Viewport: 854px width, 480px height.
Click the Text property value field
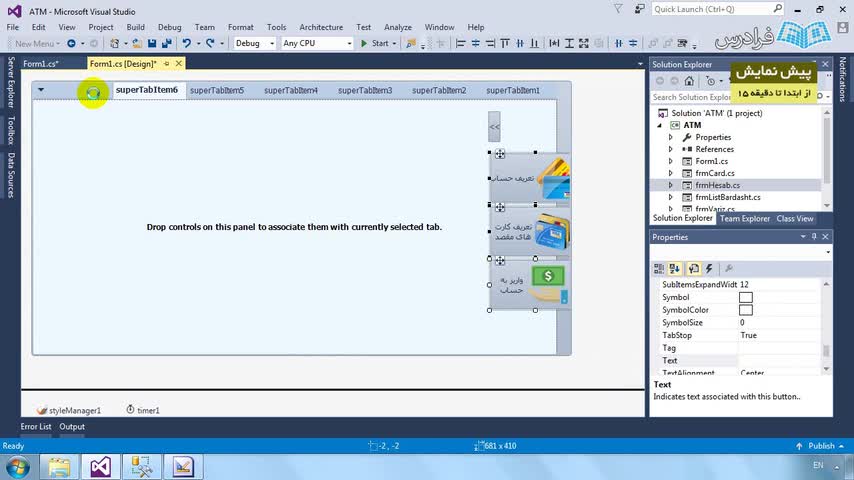tap(779, 360)
